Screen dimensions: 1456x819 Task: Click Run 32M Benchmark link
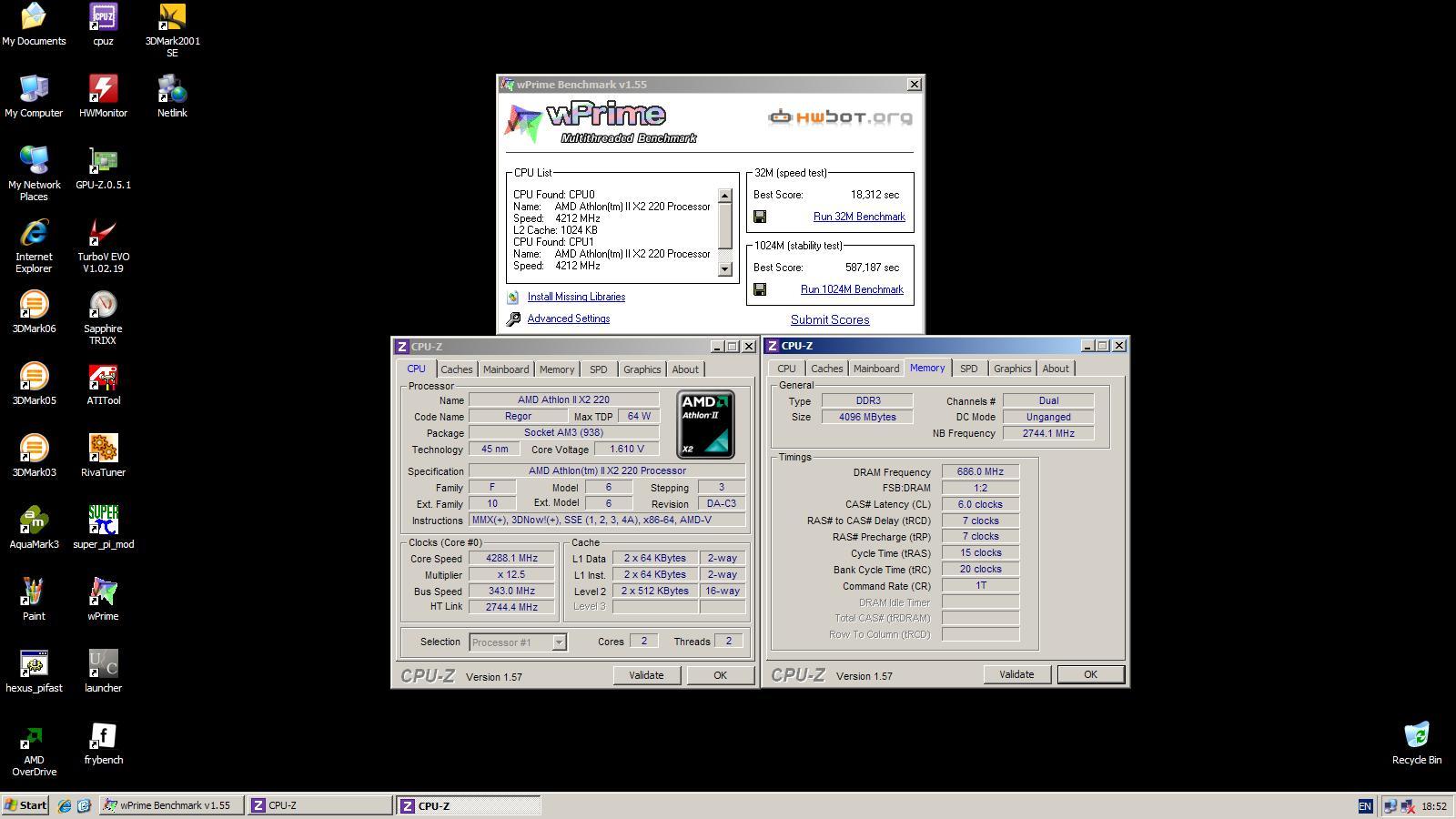859,217
